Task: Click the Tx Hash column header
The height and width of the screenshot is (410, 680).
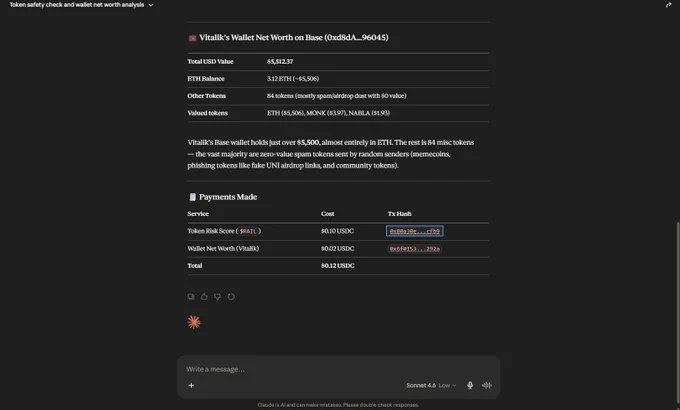Action: pos(399,214)
